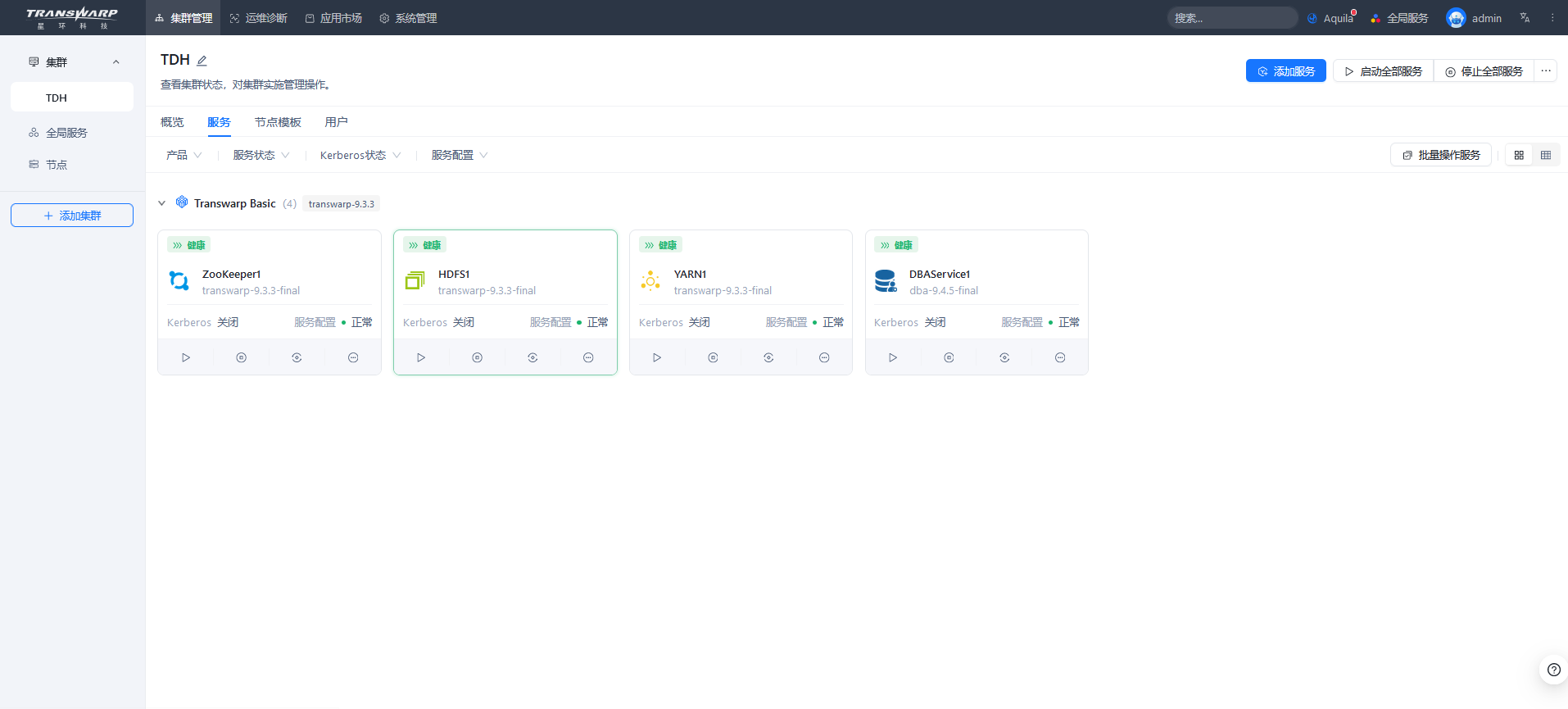Open the top-right vertical dots menu
The width and height of the screenshot is (1568, 709).
click(x=1552, y=18)
